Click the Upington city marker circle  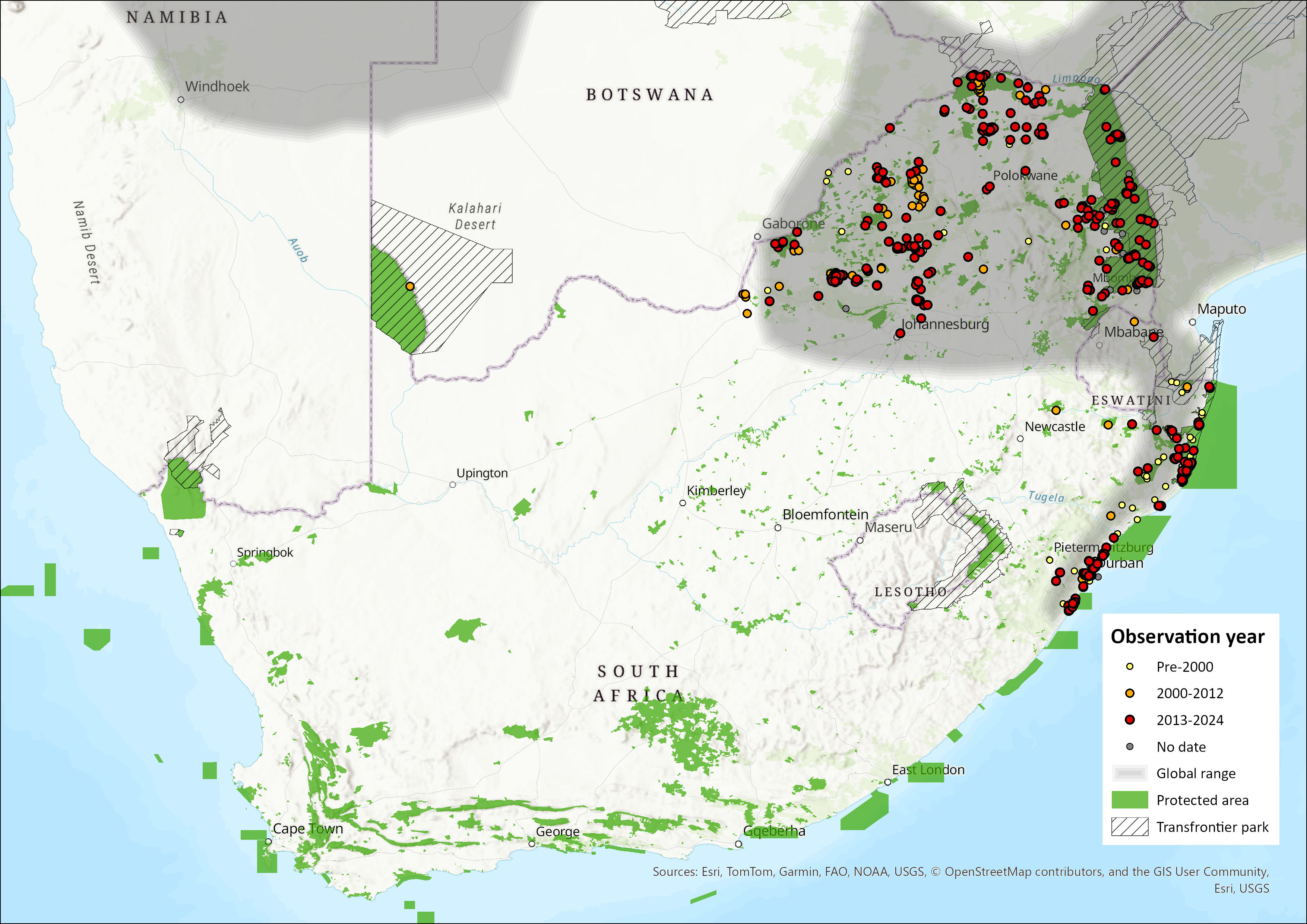[x=453, y=485]
